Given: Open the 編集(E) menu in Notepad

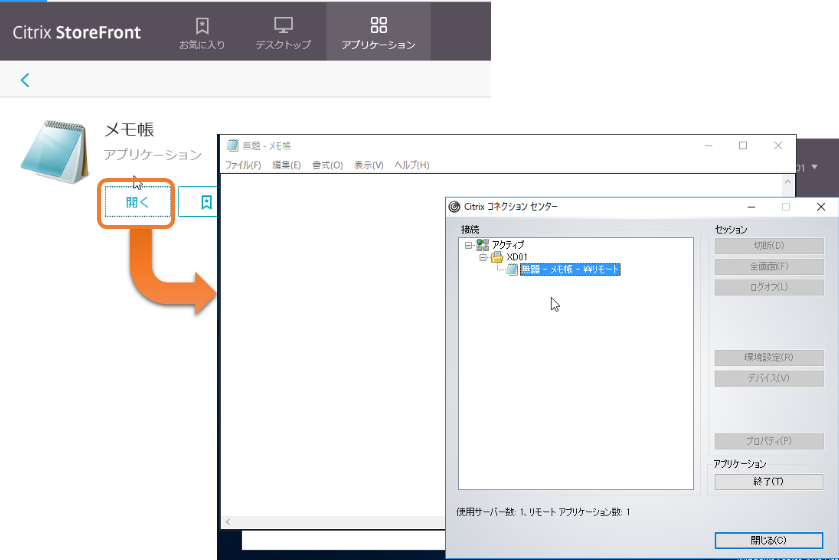Looking at the screenshot, I should (x=287, y=165).
